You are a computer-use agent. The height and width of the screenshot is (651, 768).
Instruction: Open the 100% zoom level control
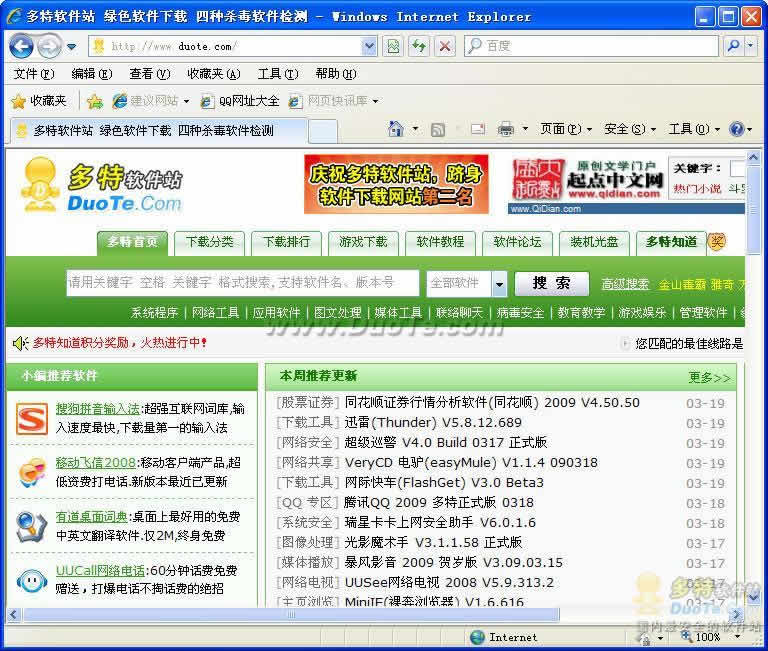[711, 637]
